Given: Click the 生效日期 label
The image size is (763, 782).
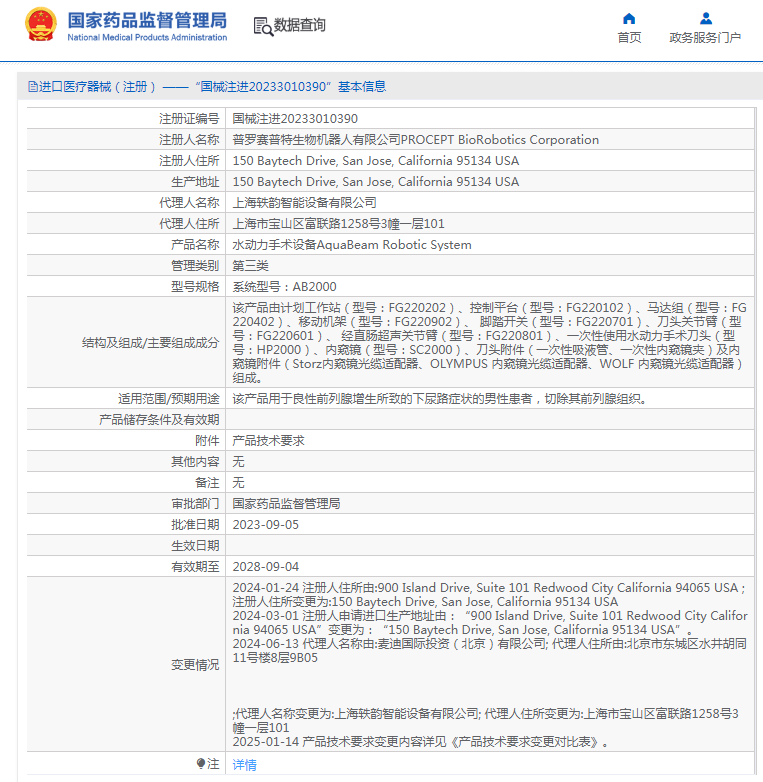Looking at the screenshot, I should [195, 546].
